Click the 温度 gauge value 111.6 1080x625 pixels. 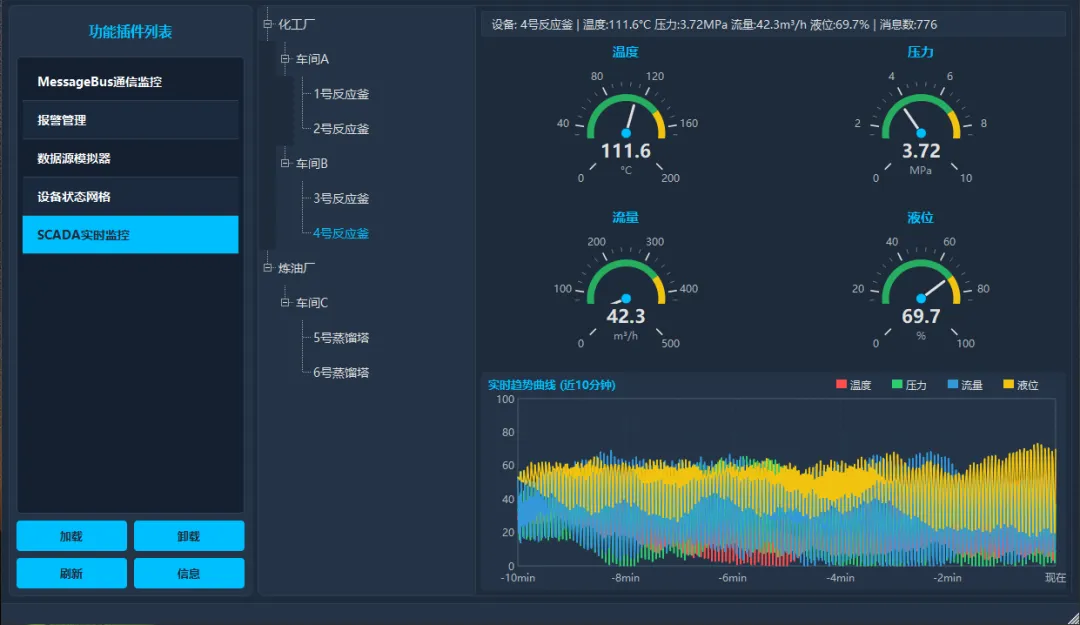tap(625, 150)
